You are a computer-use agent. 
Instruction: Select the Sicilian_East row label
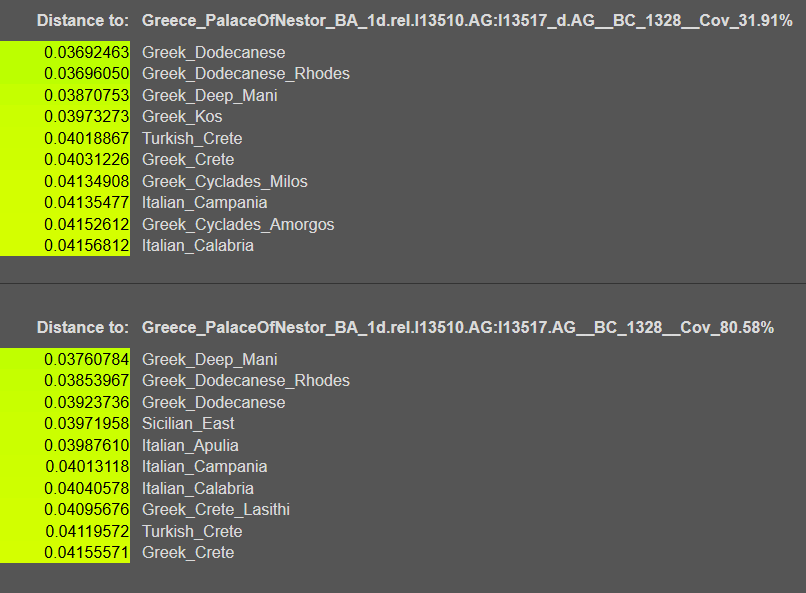[188, 424]
